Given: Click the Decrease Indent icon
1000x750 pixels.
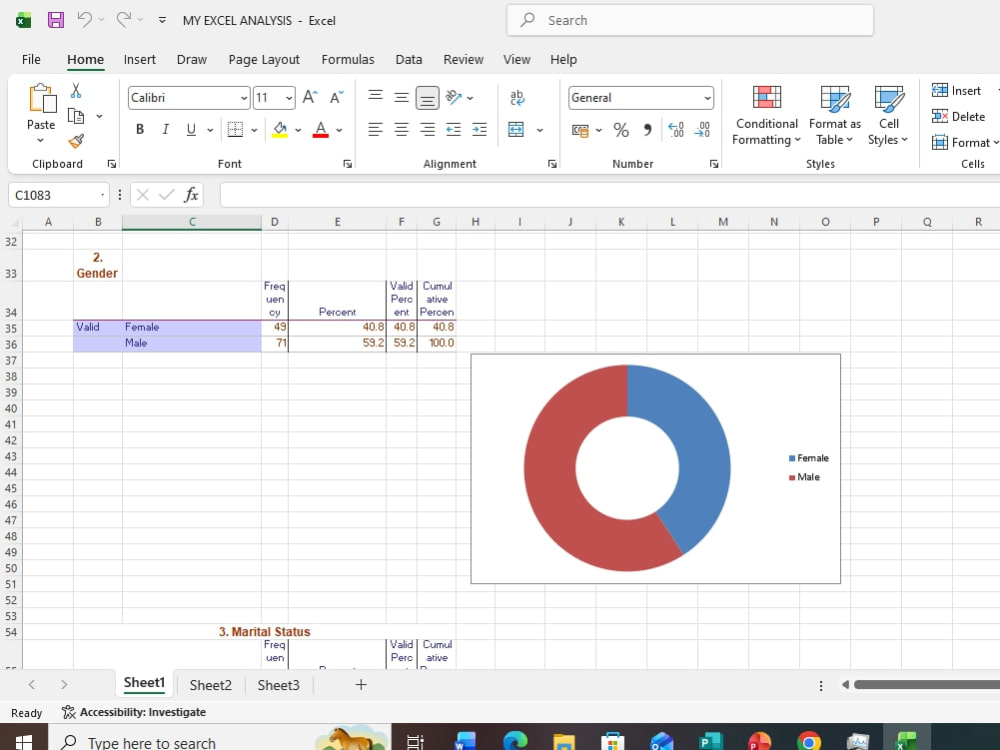Looking at the screenshot, I should pyautogui.click(x=453, y=129).
